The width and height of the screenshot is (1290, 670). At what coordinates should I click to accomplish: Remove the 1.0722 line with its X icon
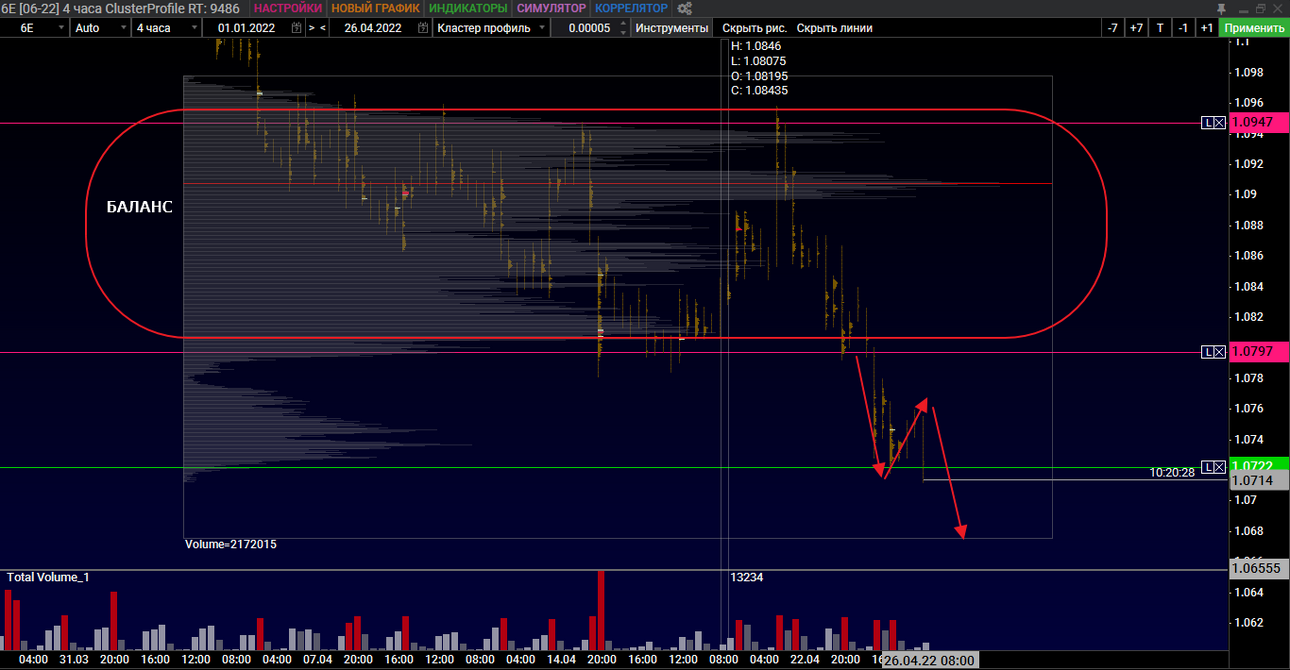pos(1219,467)
